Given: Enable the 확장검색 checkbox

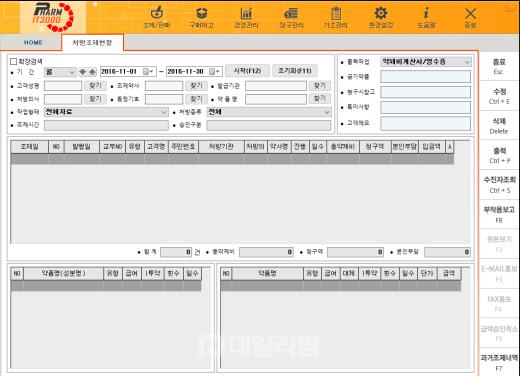Looking at the screenshot, I should pos(14,61).
